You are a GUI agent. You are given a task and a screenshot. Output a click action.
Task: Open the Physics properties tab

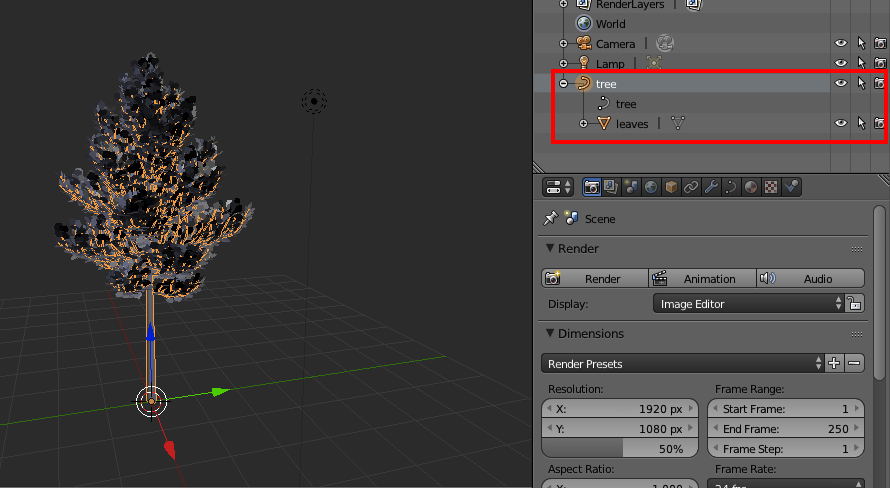pos(791,187)
